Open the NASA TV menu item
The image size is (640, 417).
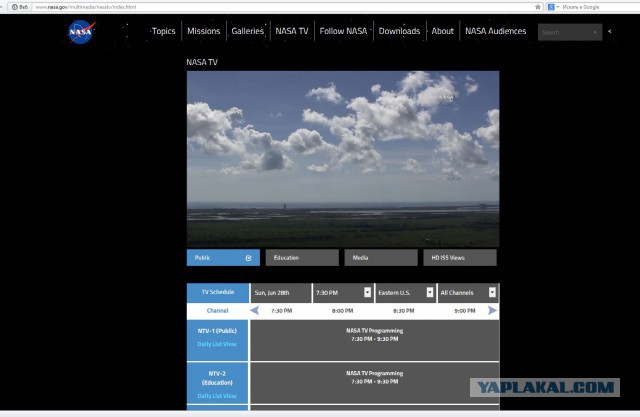point(291,31)
